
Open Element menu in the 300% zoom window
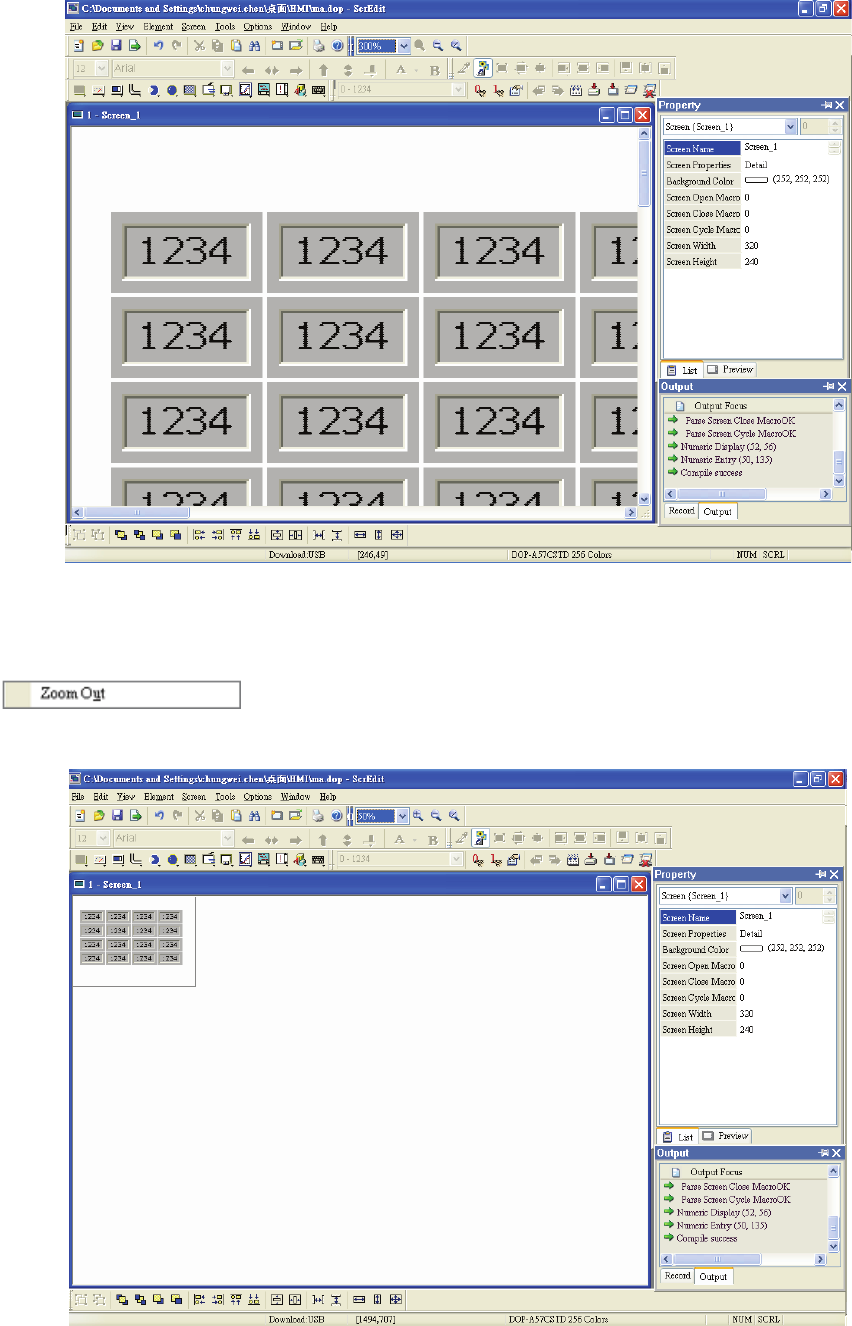[x=159, y=26]
